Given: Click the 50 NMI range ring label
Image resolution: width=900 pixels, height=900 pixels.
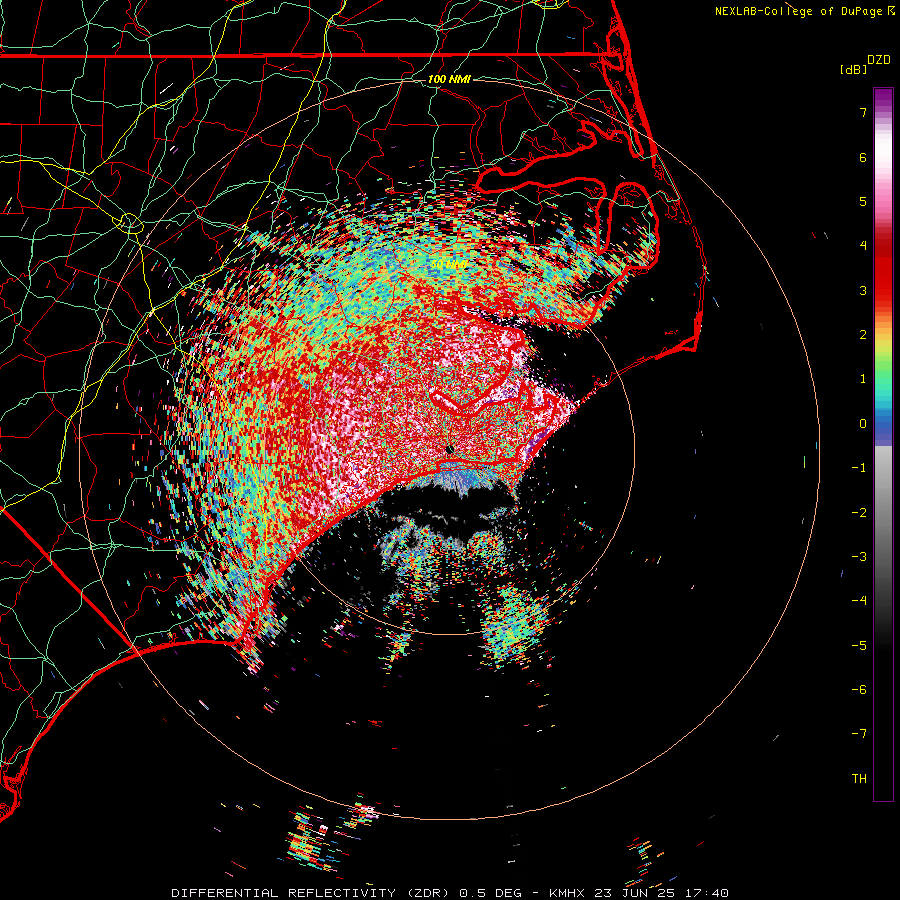Looking at the screenshot, I should pos(449,264).
